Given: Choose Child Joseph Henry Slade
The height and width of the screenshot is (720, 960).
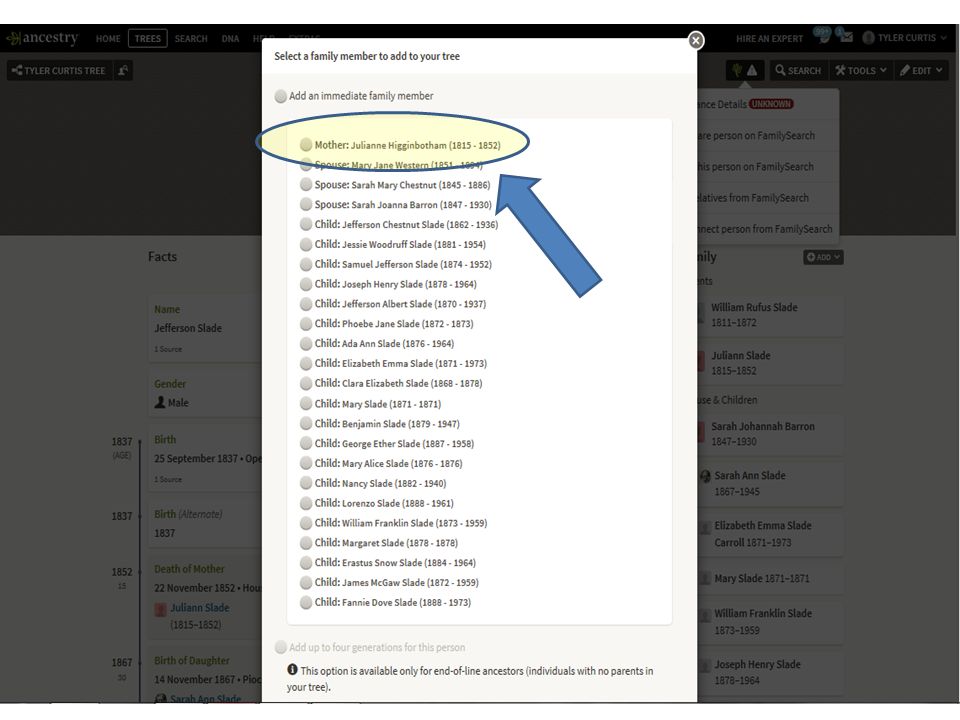Looking at the screenshot, I should coord(306,284).
